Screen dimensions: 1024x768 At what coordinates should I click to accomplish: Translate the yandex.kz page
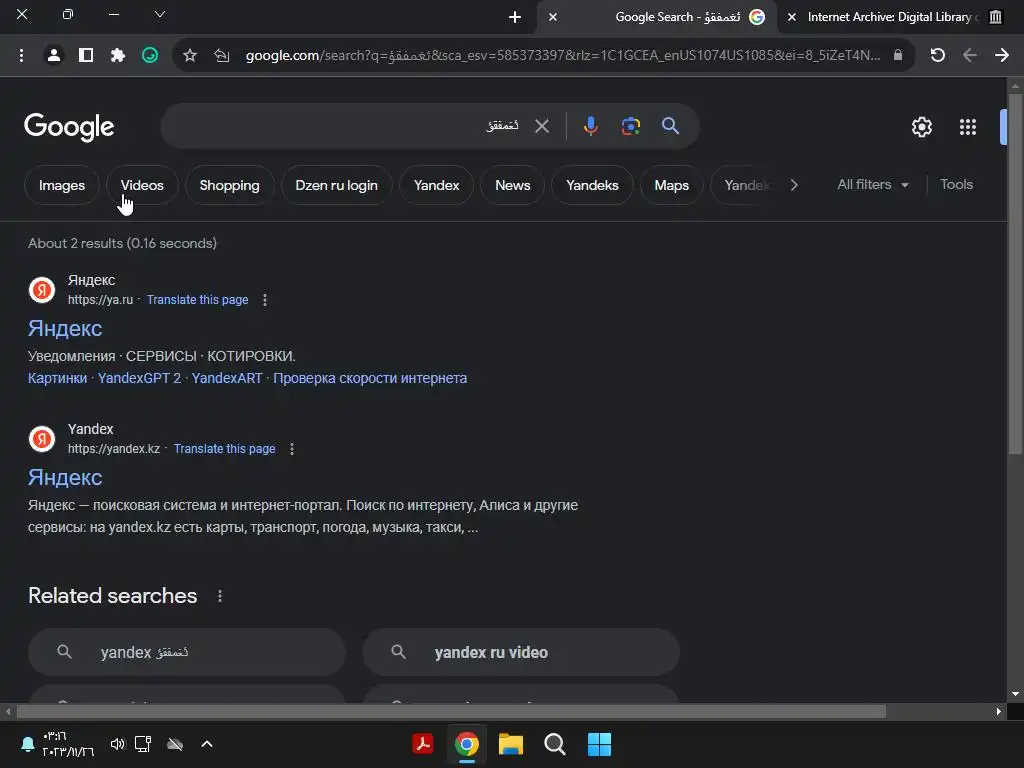[224, 449]
